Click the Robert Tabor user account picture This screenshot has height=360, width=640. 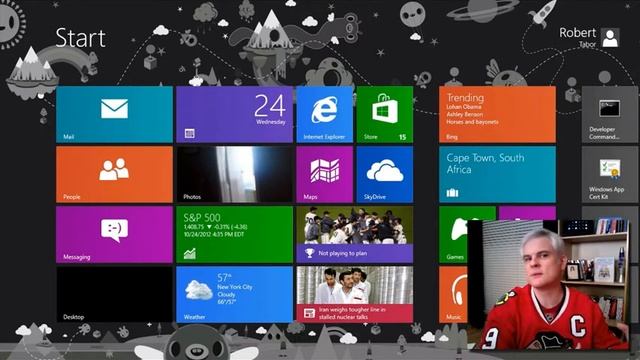[610, 38]
